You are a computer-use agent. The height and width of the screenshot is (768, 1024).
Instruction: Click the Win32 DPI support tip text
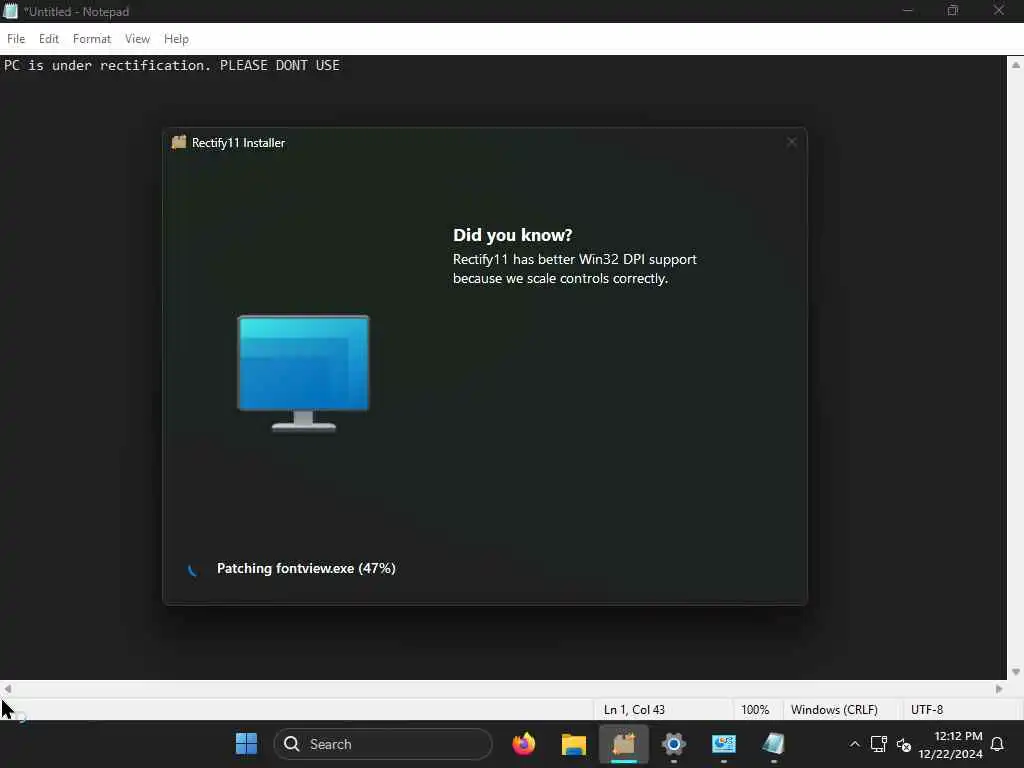(575, 268)
